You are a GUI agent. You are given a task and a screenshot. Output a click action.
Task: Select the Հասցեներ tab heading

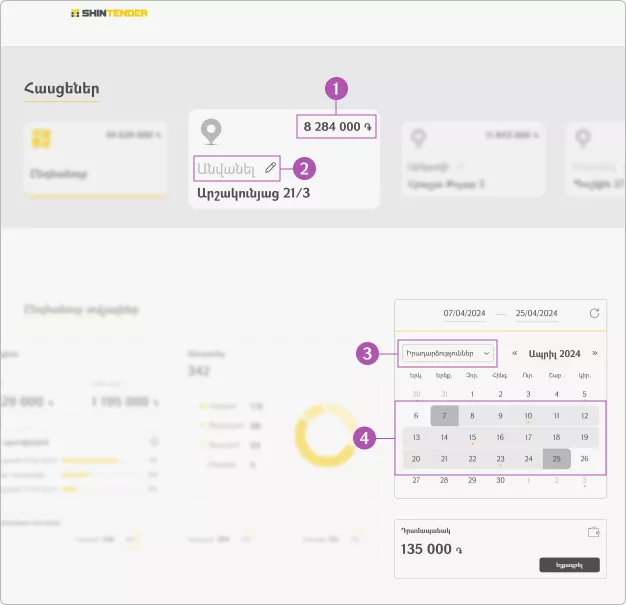(x=62, y=89)
